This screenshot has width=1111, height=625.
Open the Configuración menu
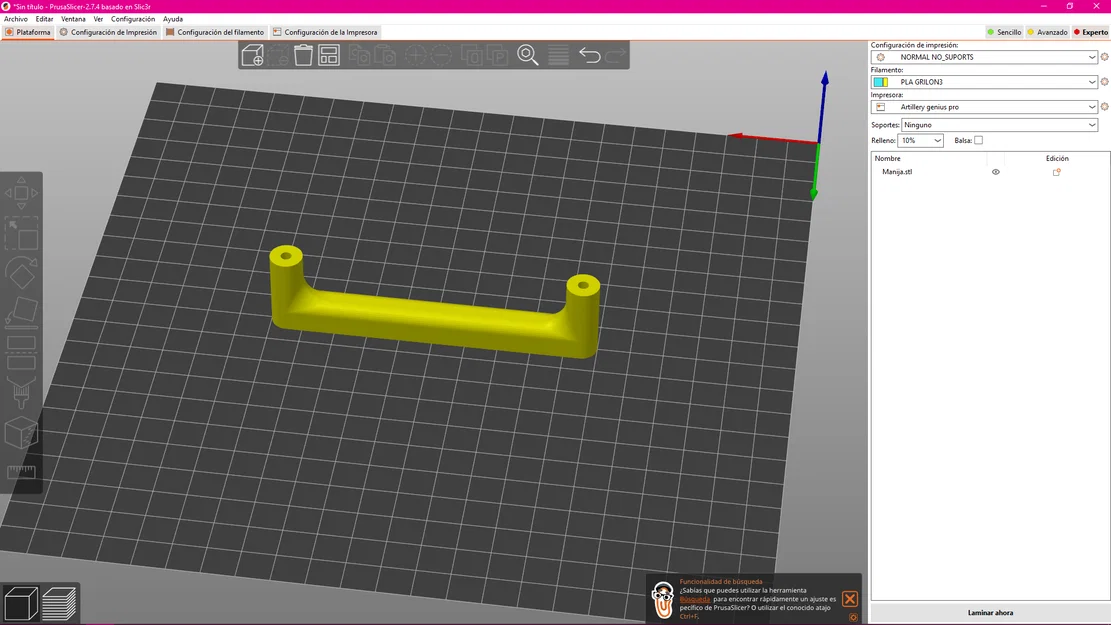coord(132,19)
